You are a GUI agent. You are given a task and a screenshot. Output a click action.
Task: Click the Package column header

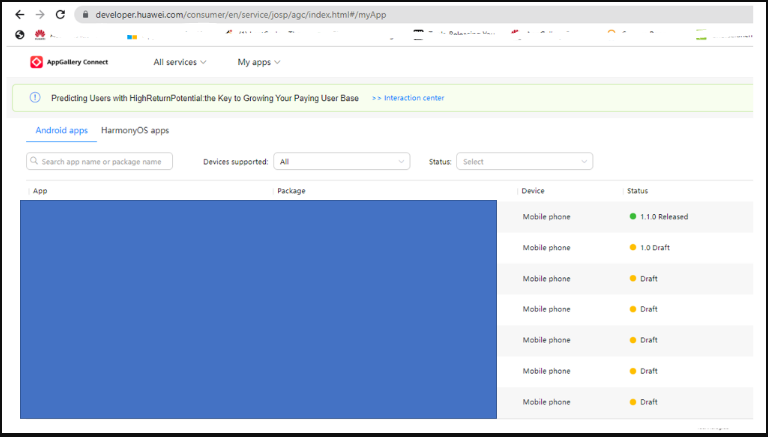291,191
